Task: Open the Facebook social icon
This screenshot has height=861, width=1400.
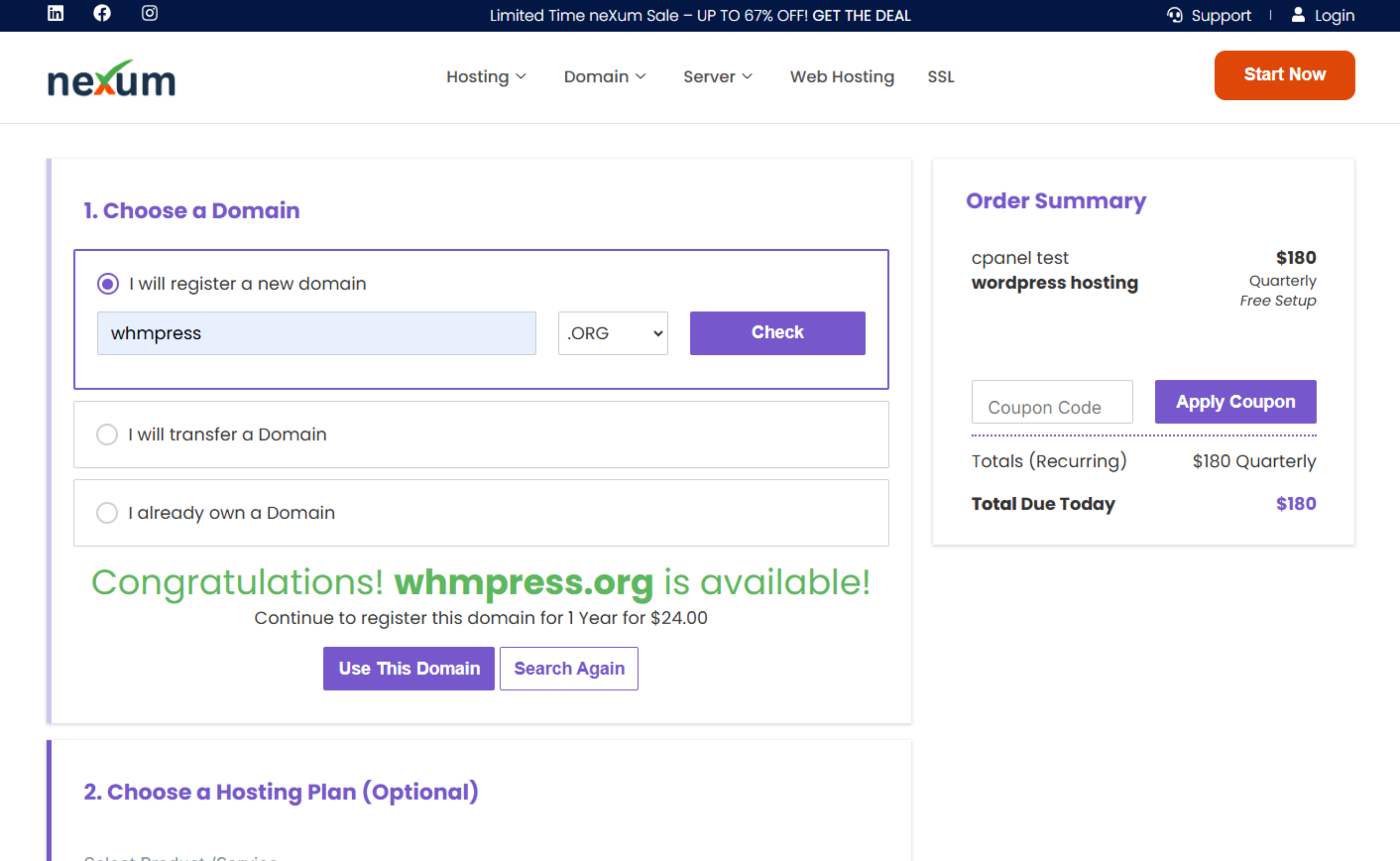Action: 102,13
